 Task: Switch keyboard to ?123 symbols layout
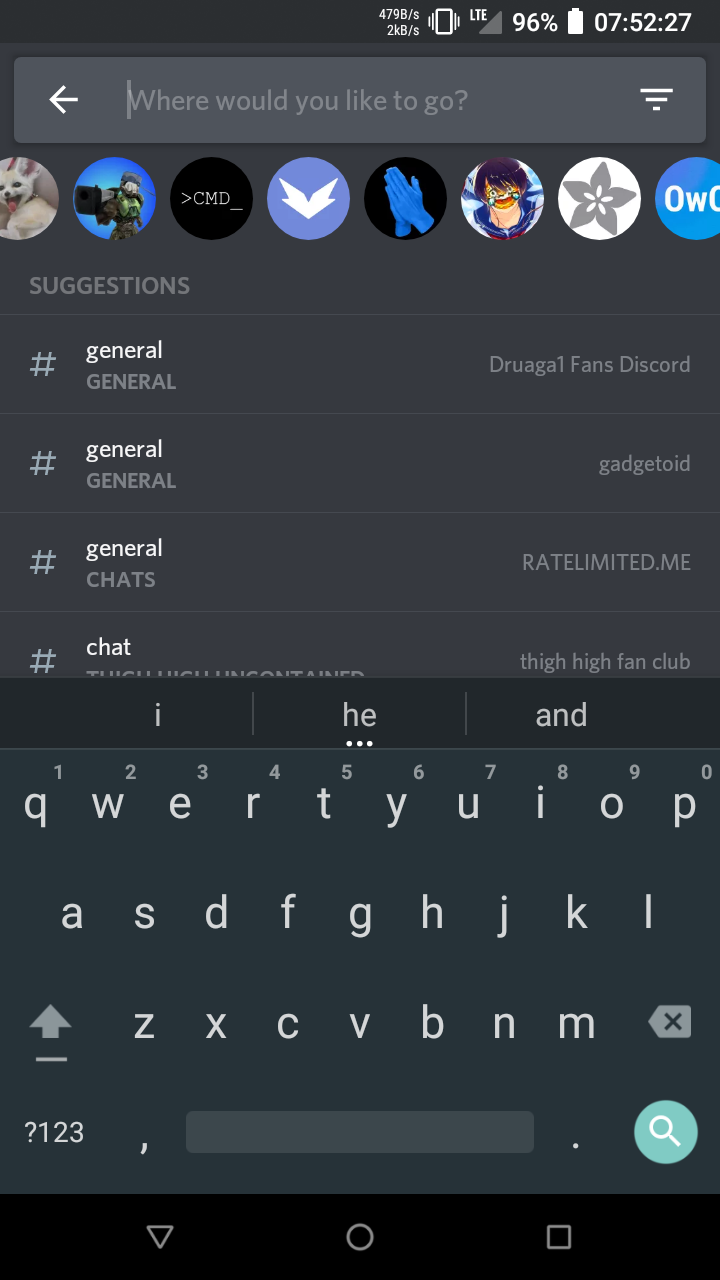tap(54, 1132)
